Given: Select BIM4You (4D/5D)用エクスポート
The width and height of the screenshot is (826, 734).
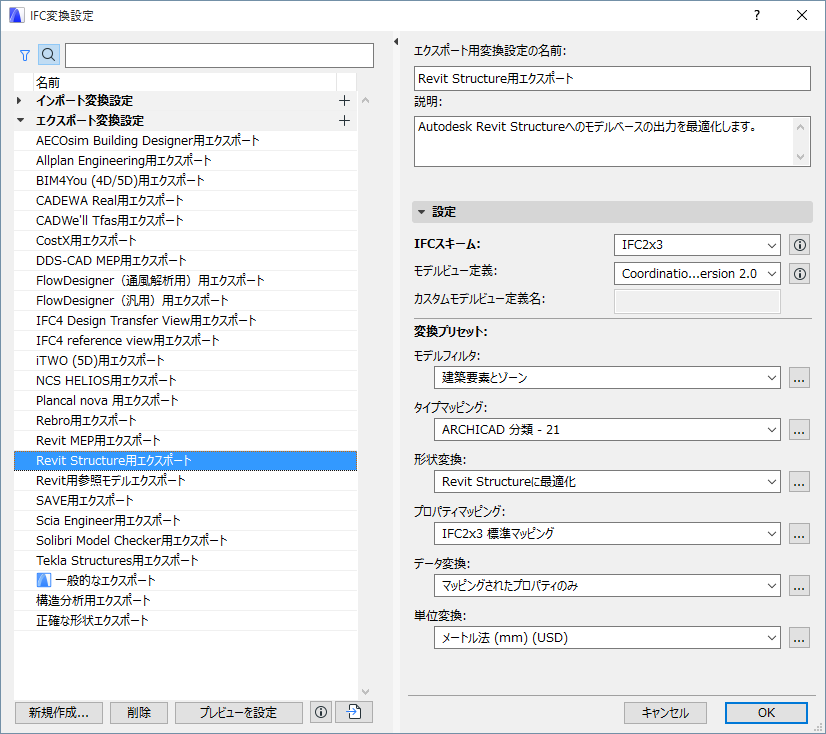Looking at the screenshot, I should pos(185,181).
